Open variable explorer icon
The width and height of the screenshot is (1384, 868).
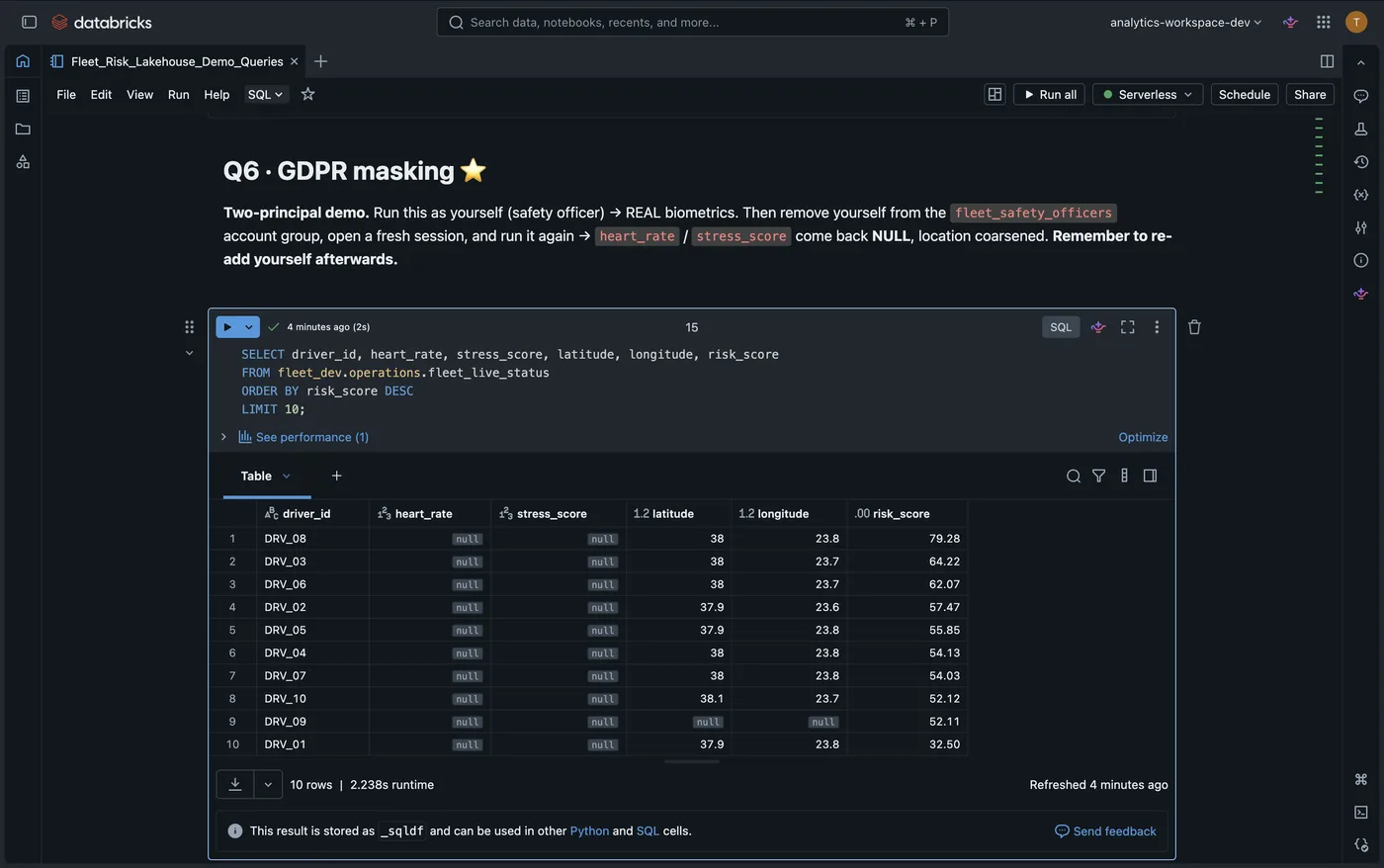(1361, 195)
